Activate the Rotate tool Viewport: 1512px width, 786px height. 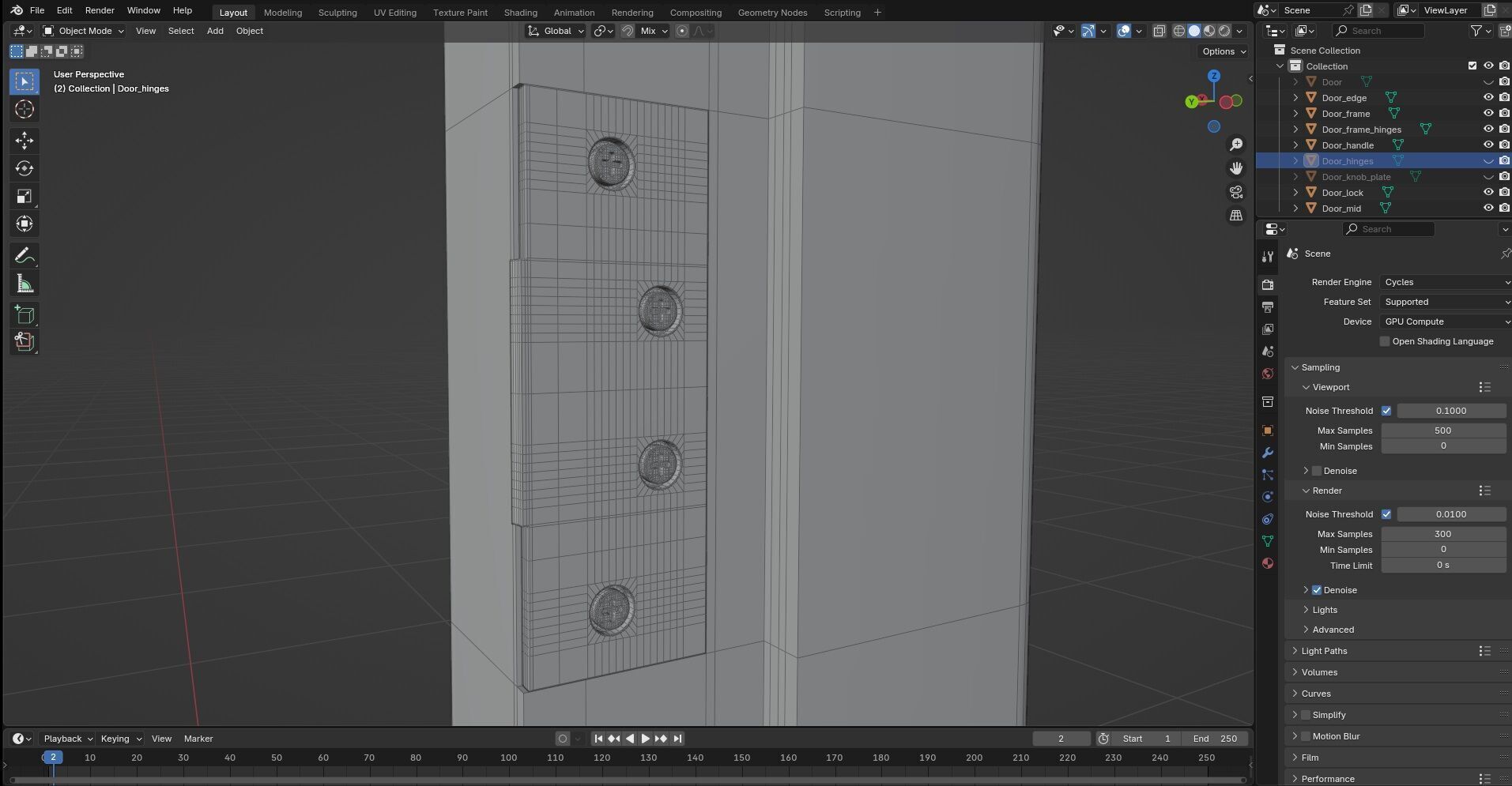(x=25, y=168)
